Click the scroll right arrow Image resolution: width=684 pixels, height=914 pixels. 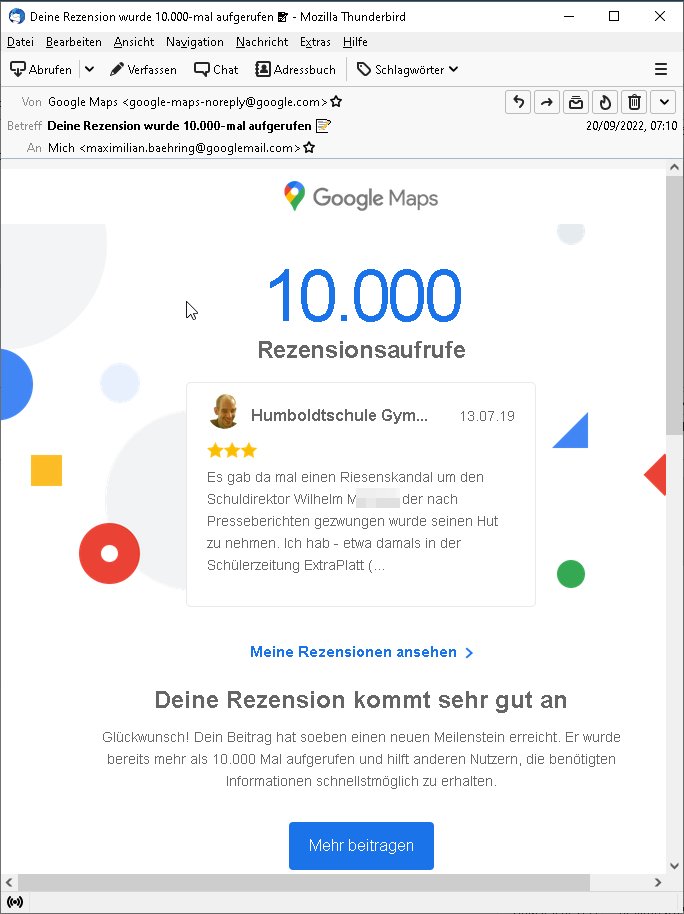pos(658,883)
